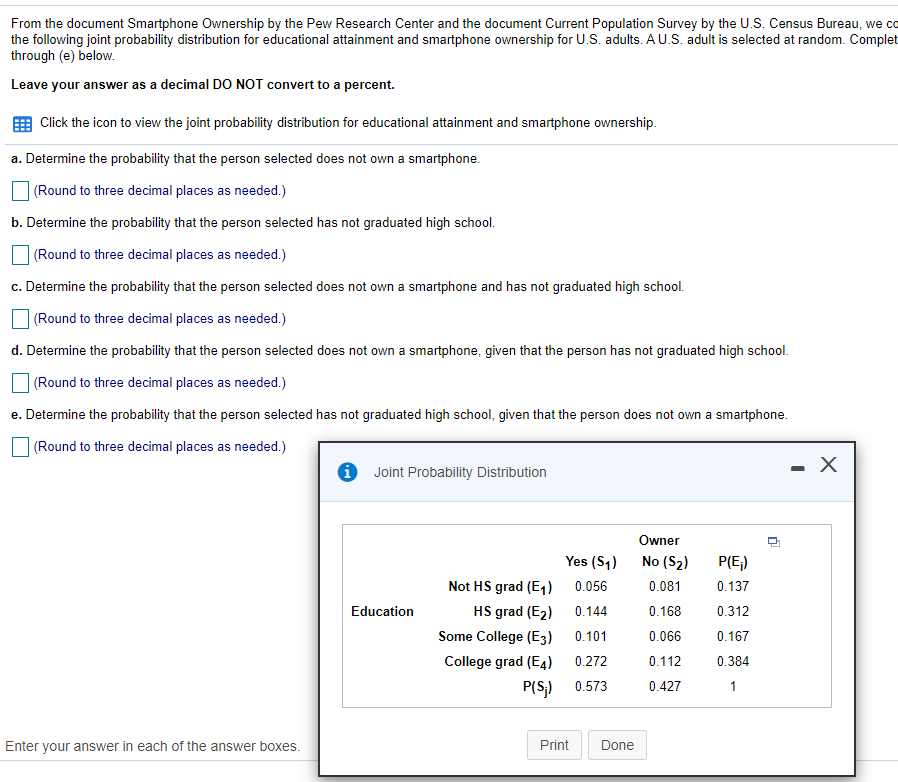Select table value 0.573

(x=591, y=686)
